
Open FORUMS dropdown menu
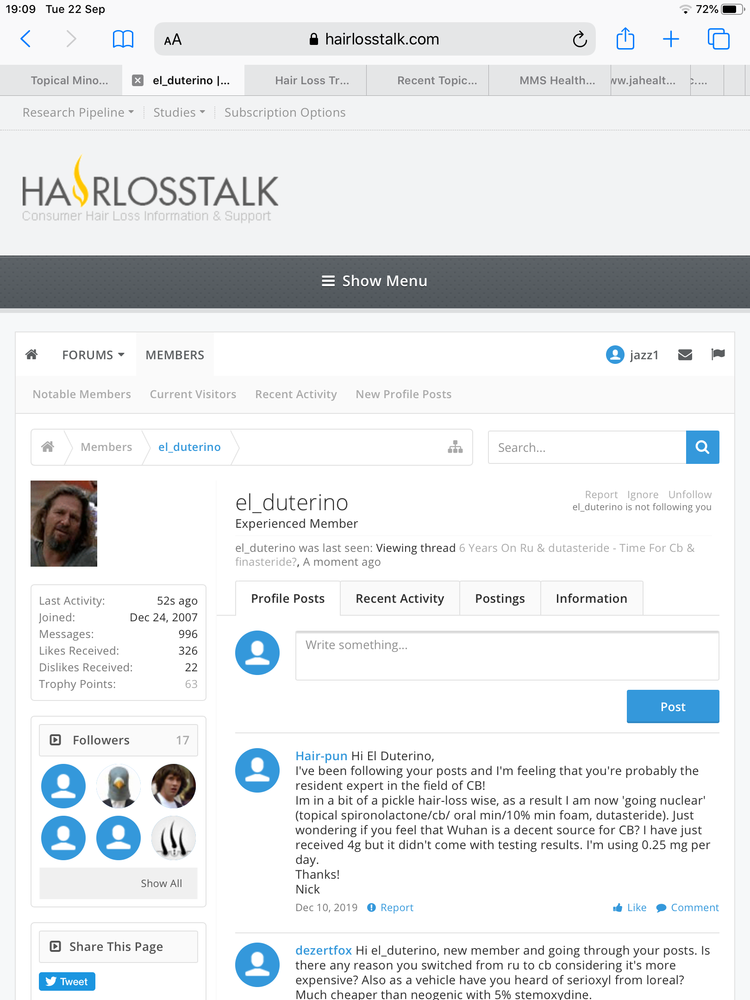pyautogui.click(x=93, y=355)
